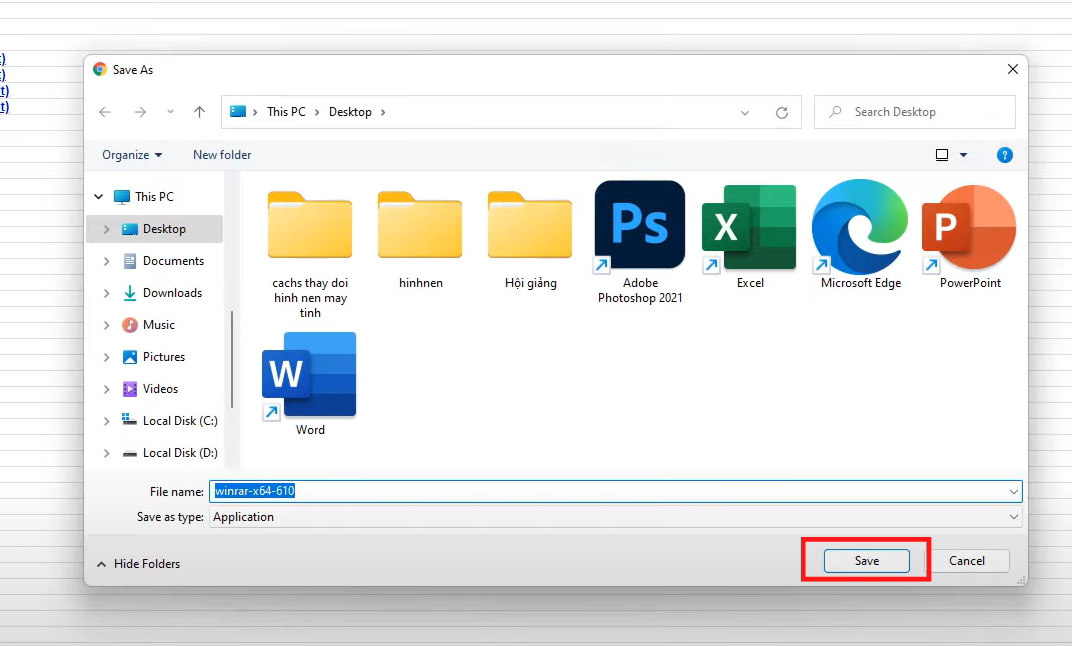Select the hinhnen folder
Viewport: 1072px width, 646px height.
pyautogui.click(x=420, y=239)
